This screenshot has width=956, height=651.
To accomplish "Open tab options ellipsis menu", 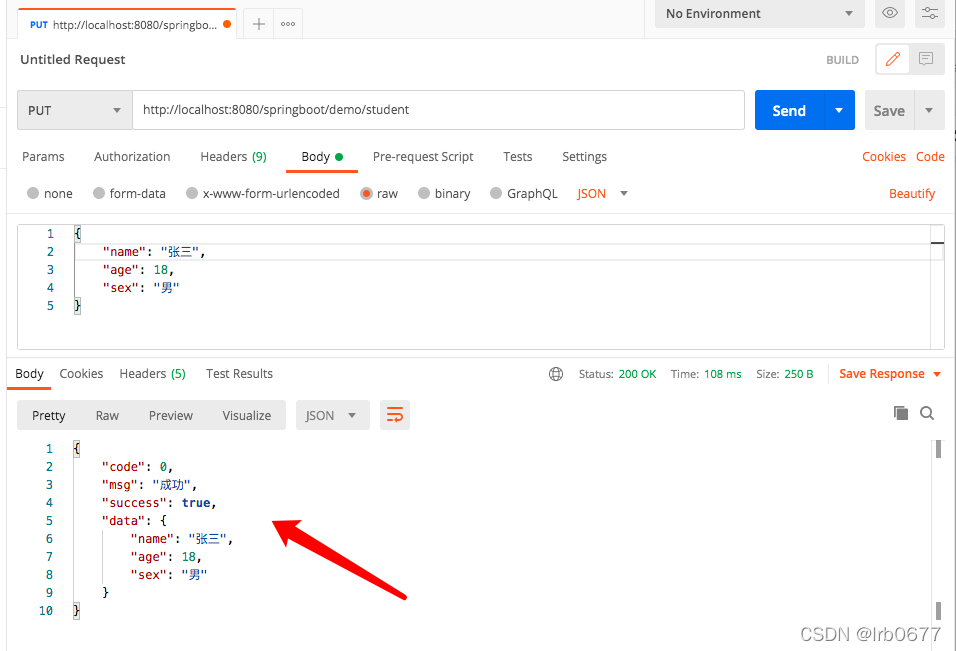I will (x=288, y=24).
